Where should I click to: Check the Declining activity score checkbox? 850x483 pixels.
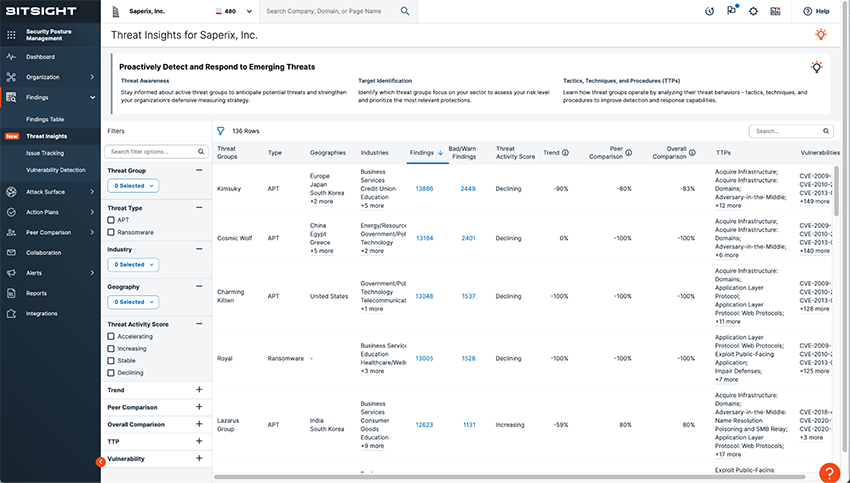tap(111, 373)
